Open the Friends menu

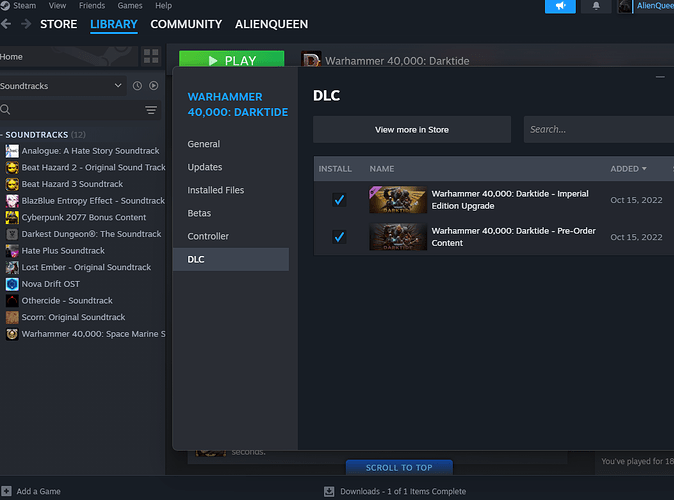pos(92,6)
